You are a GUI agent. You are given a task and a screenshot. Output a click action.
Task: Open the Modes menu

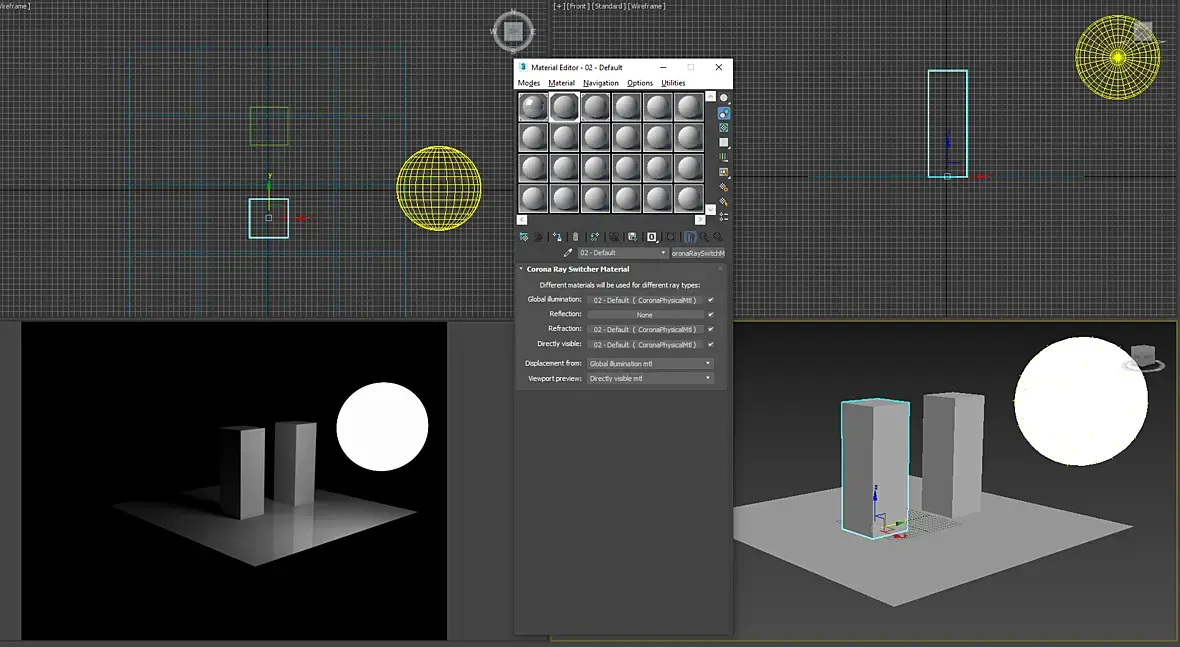(529, 83)
